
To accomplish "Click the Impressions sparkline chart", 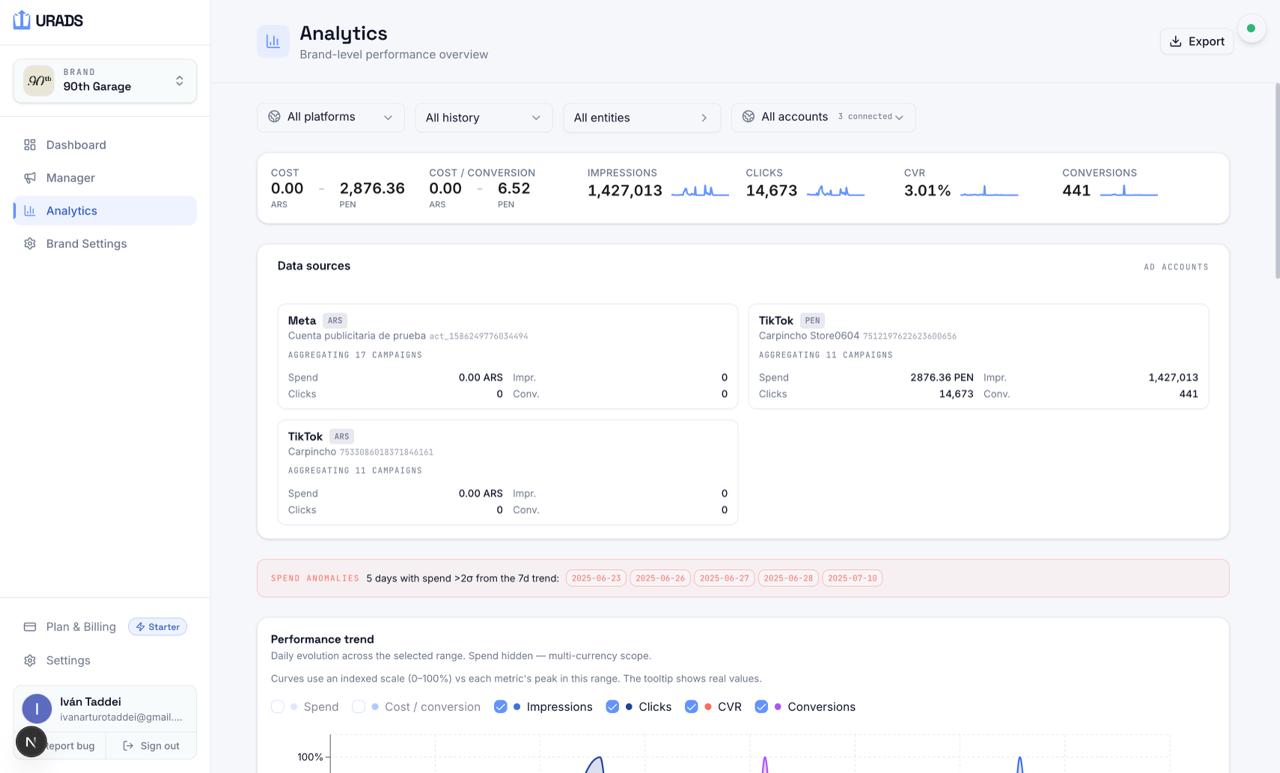I will pos(700,190).
